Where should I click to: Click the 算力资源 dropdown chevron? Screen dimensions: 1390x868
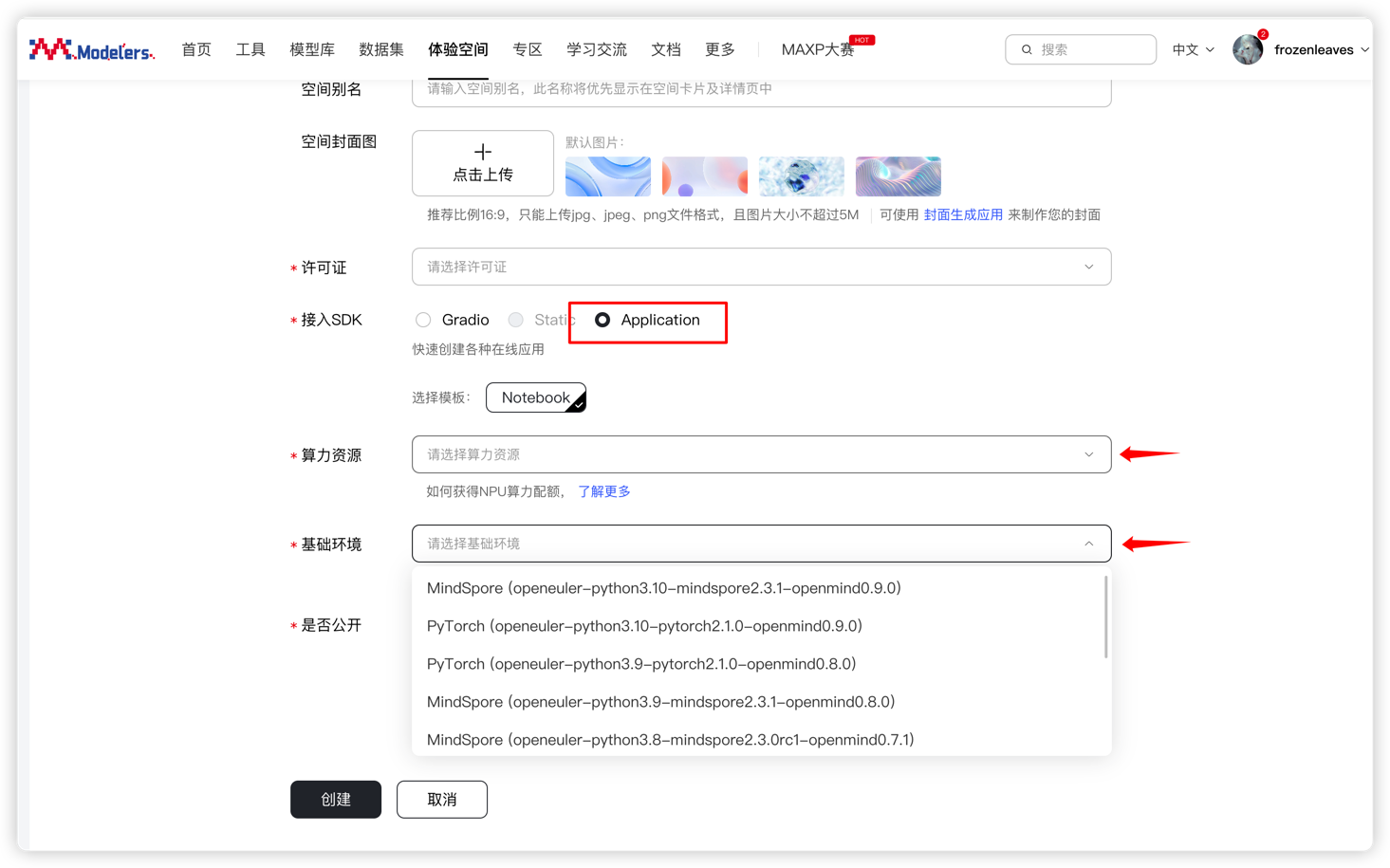pyautogui.click(x=1089, y=454)
